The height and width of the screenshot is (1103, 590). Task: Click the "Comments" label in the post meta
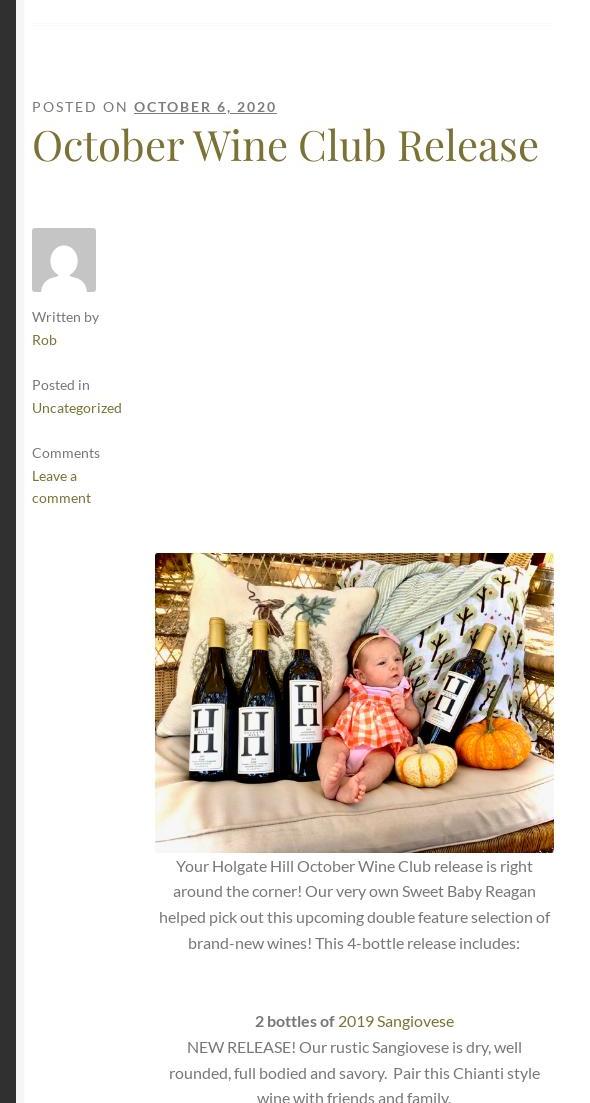pos(66,453)
